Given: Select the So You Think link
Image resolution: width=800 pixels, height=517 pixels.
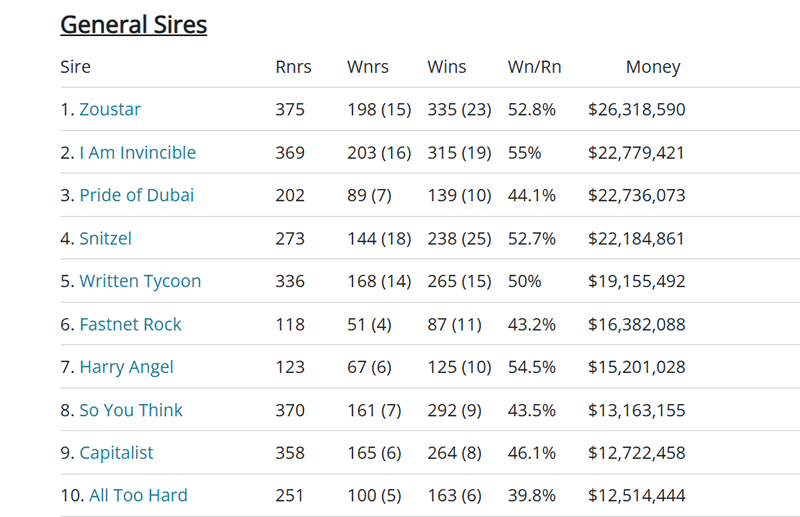Looking at the screenshot, I should [x=131, y=411].
